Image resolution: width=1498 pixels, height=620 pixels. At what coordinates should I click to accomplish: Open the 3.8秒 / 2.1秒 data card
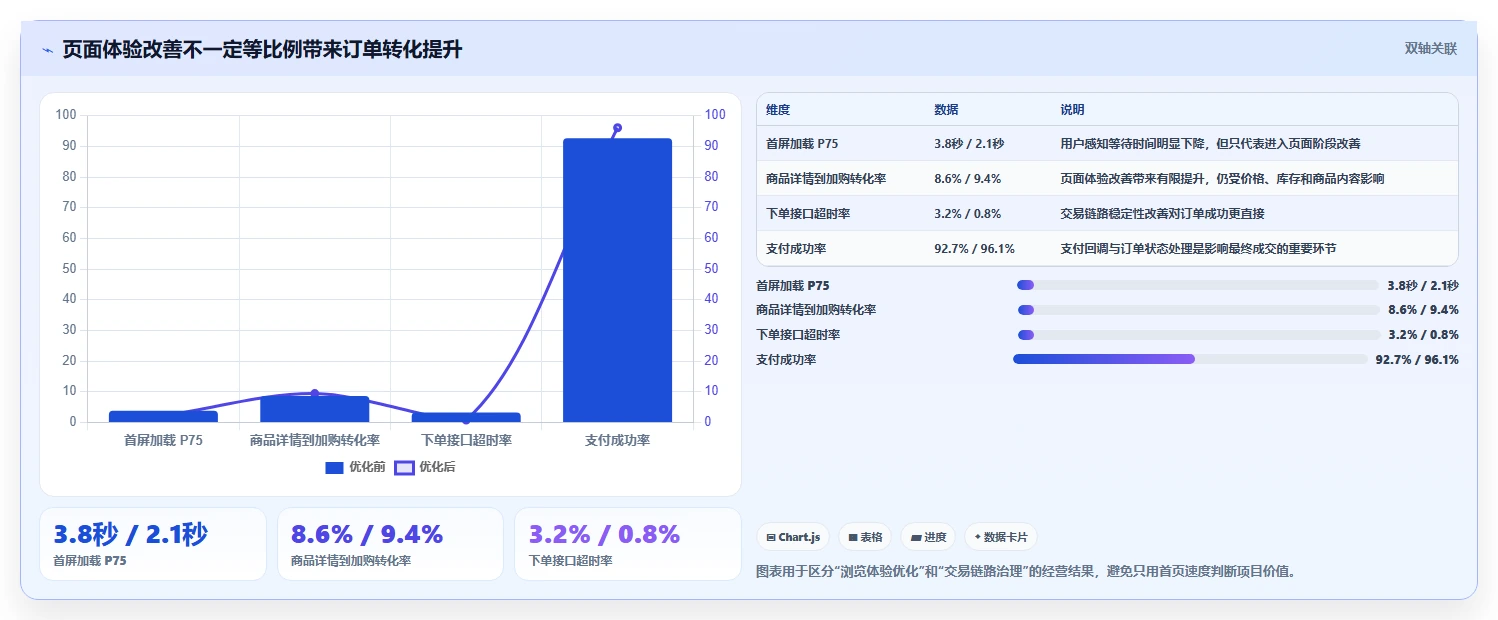pos(153,544)
